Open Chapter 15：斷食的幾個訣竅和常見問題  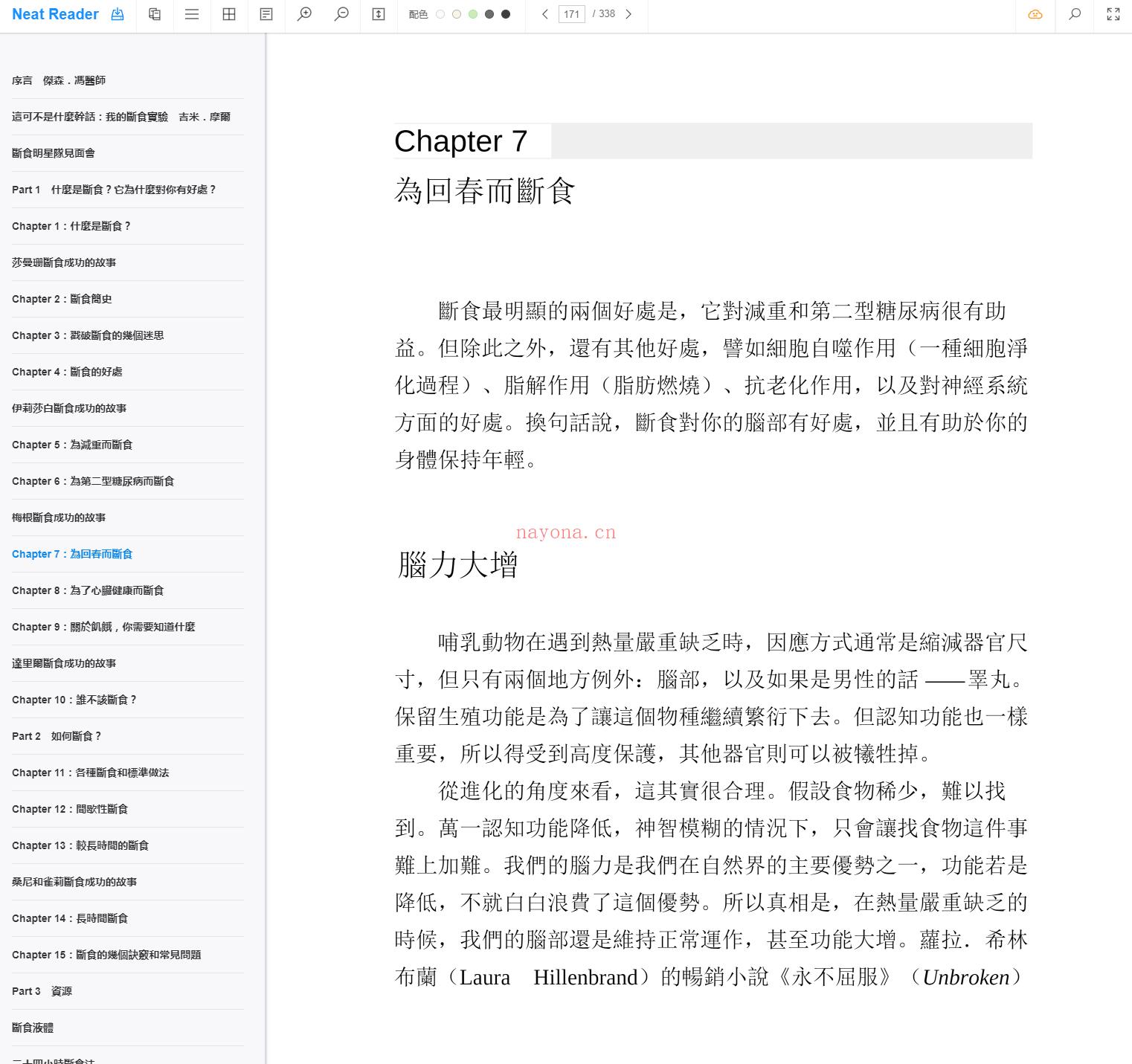[x=128, y=955]
